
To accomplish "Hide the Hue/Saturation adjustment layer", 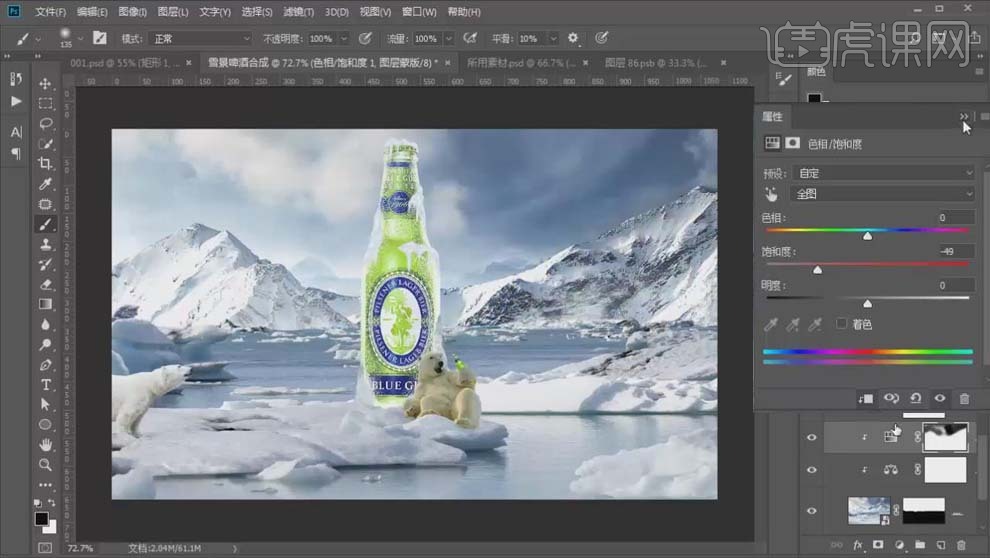I will (811, 436).
